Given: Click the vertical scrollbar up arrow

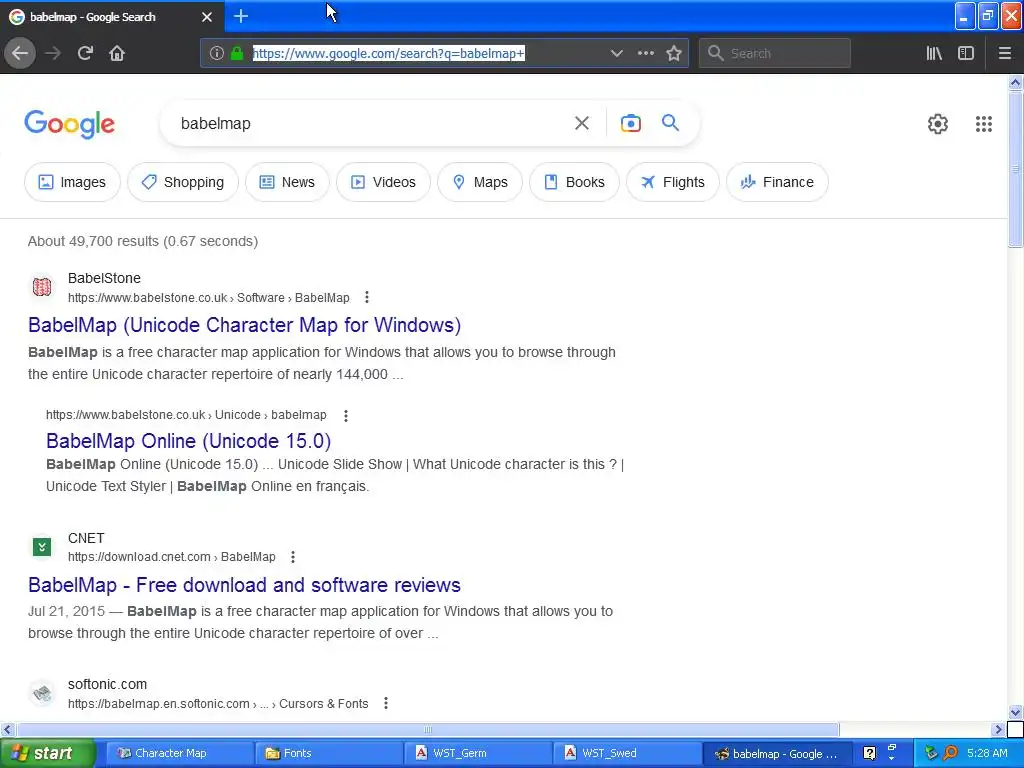Looking at the screenshot, I should [x=1015, y=82].
